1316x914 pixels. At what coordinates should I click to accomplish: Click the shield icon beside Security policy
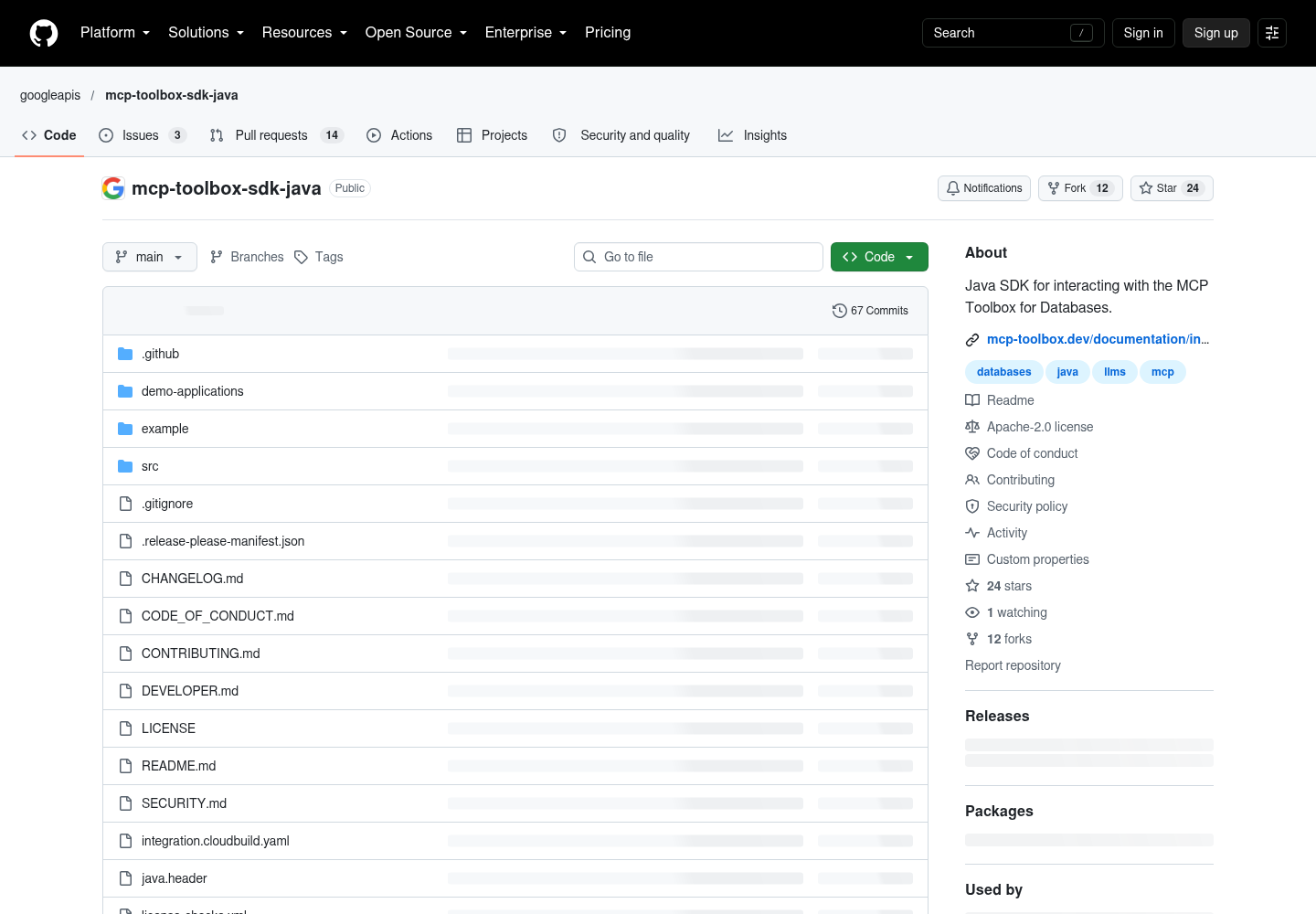coord(972,506)
